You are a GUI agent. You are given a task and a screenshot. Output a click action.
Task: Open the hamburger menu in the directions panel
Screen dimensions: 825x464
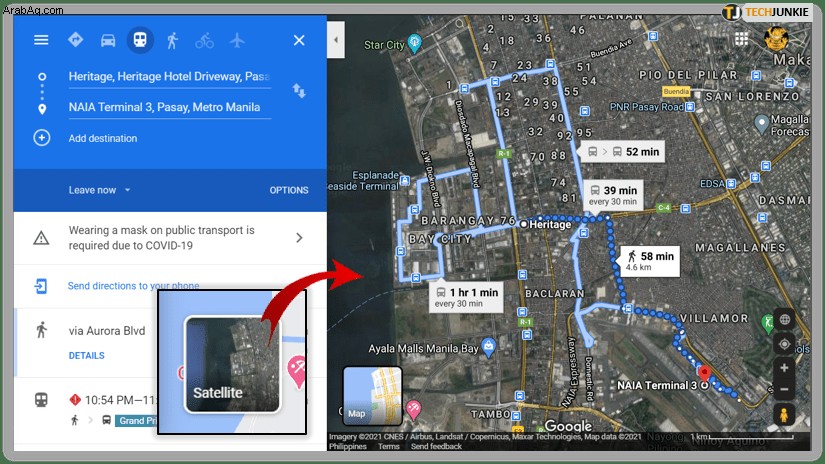[41, 40]
